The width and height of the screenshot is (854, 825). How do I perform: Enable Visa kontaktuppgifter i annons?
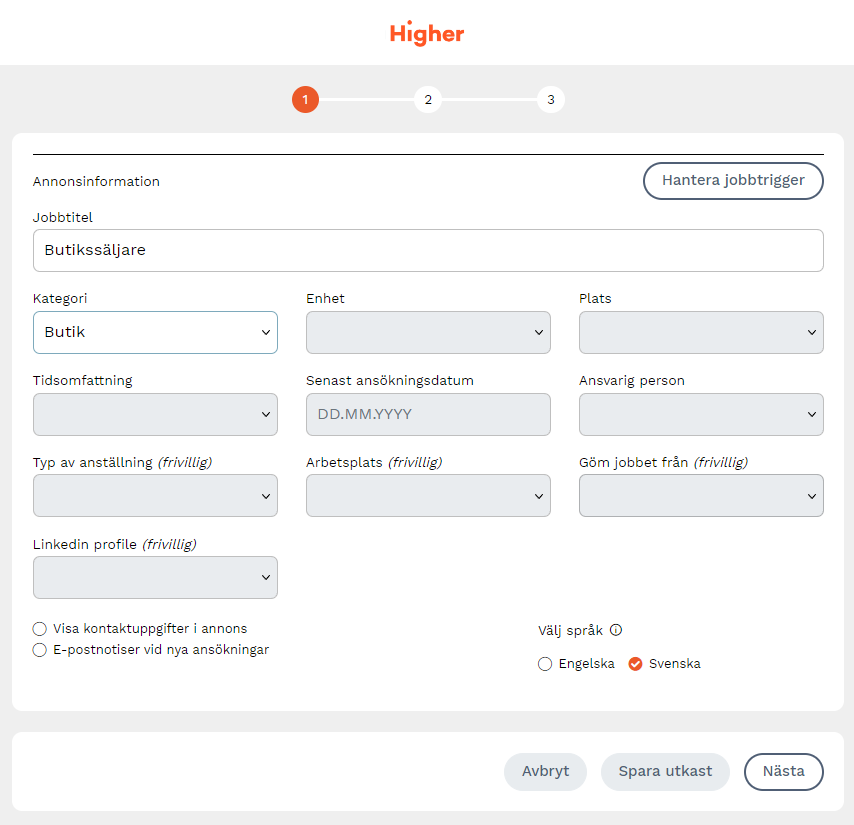(40, 629)
